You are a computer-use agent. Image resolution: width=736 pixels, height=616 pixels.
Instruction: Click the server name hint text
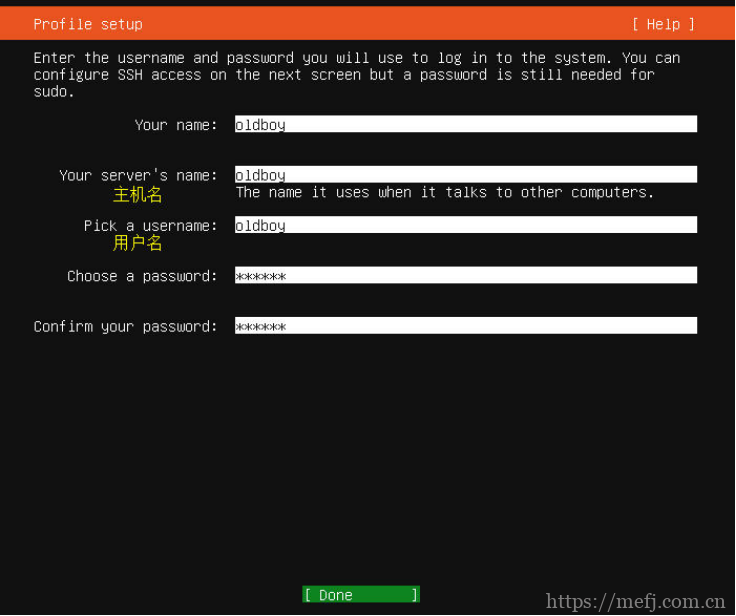point(445,192)
